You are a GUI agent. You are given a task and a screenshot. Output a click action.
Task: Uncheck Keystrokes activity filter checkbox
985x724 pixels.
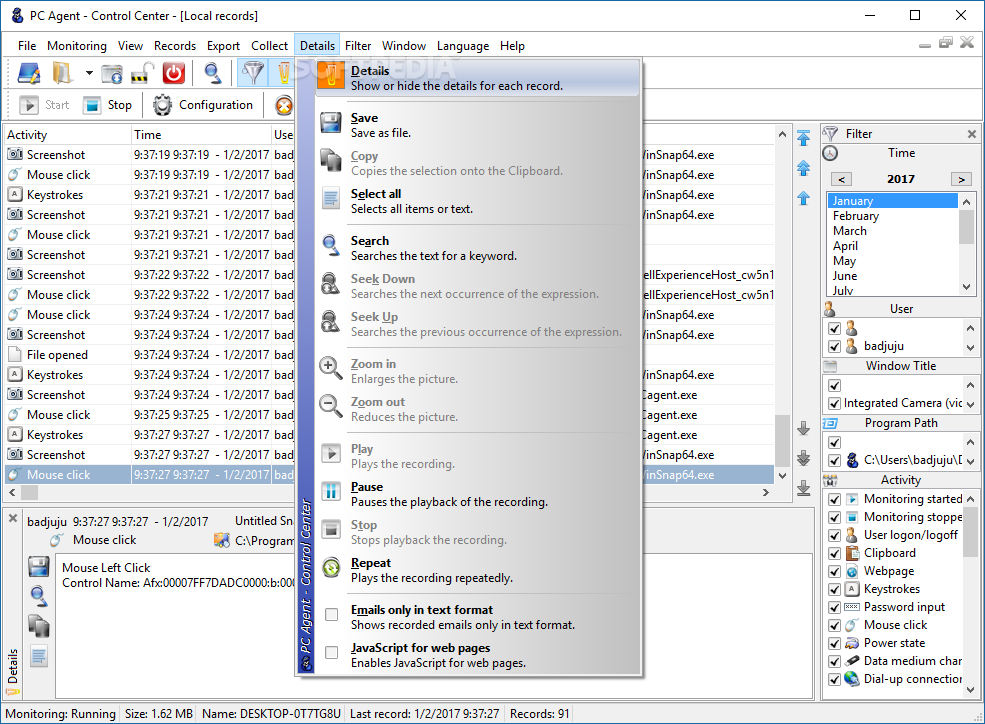click(834, 589)
